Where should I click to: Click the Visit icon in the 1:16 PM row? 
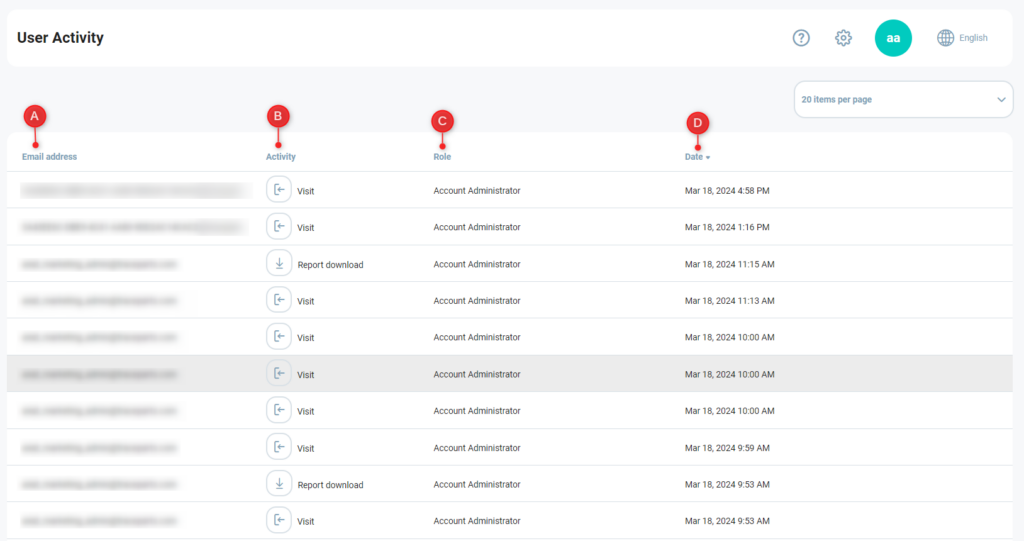click(x=279, y=227)
